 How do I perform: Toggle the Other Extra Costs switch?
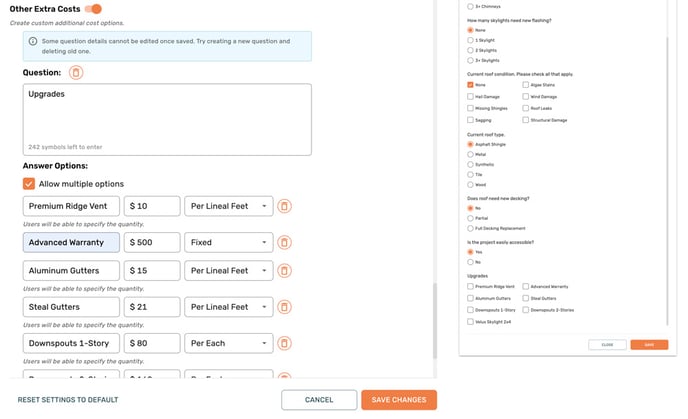tap(93, 9)
